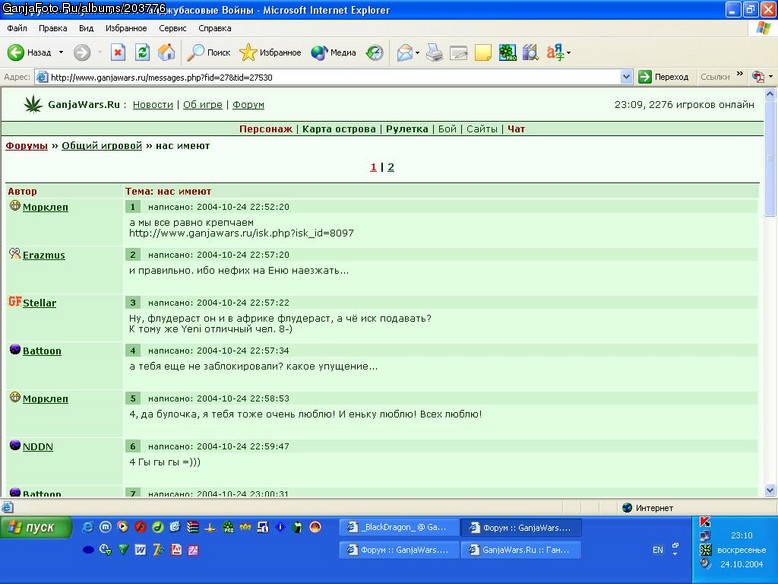Expand the Ссылки links chevron
778x584 pixels.
click(x=740, y=74)
